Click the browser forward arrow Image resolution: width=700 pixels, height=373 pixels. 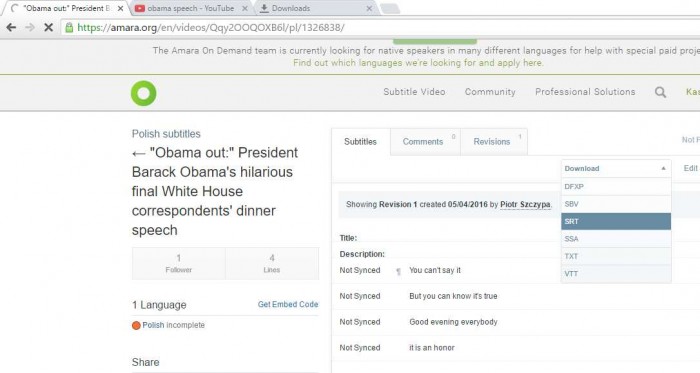(x=30, y=28)
